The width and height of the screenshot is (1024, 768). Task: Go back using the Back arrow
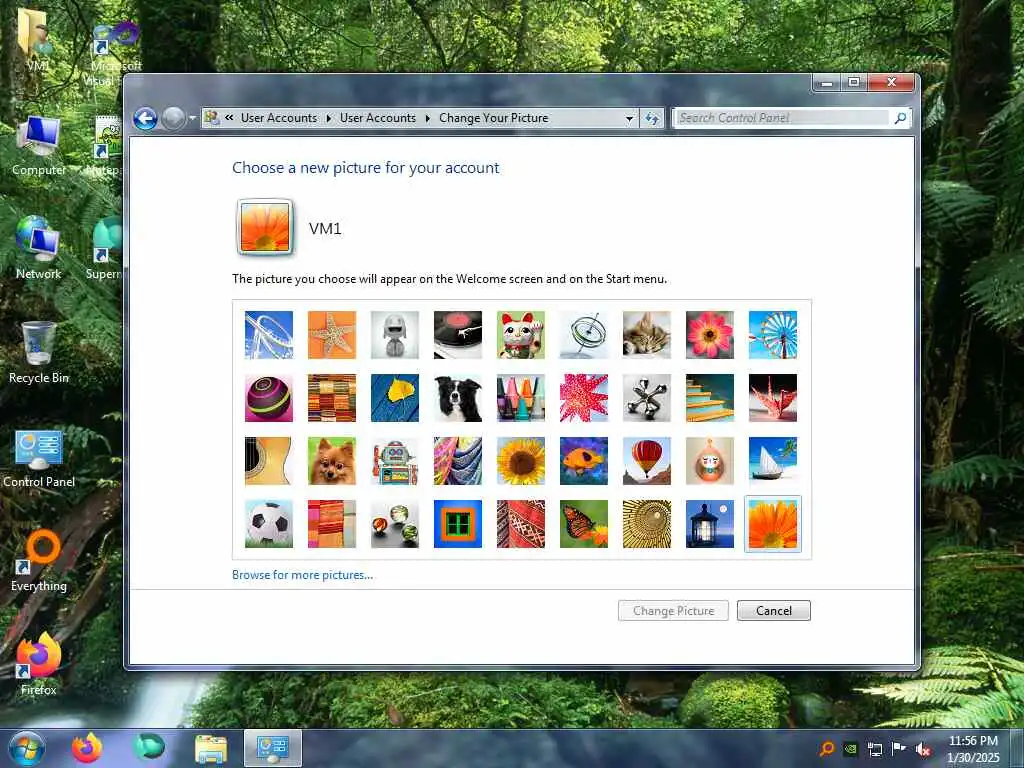point(146,118)
